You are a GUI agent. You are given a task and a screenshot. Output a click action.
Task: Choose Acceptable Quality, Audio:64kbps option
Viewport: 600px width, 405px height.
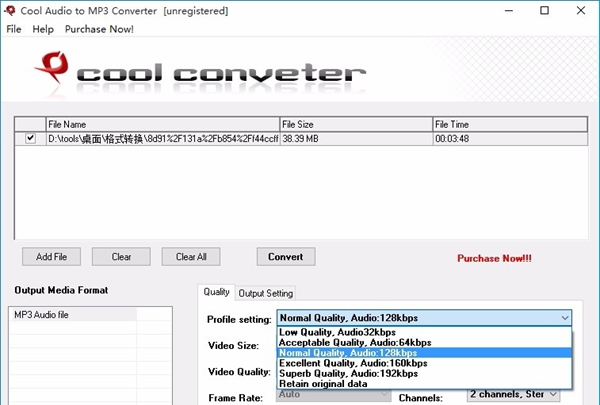(x=424, y=342)
